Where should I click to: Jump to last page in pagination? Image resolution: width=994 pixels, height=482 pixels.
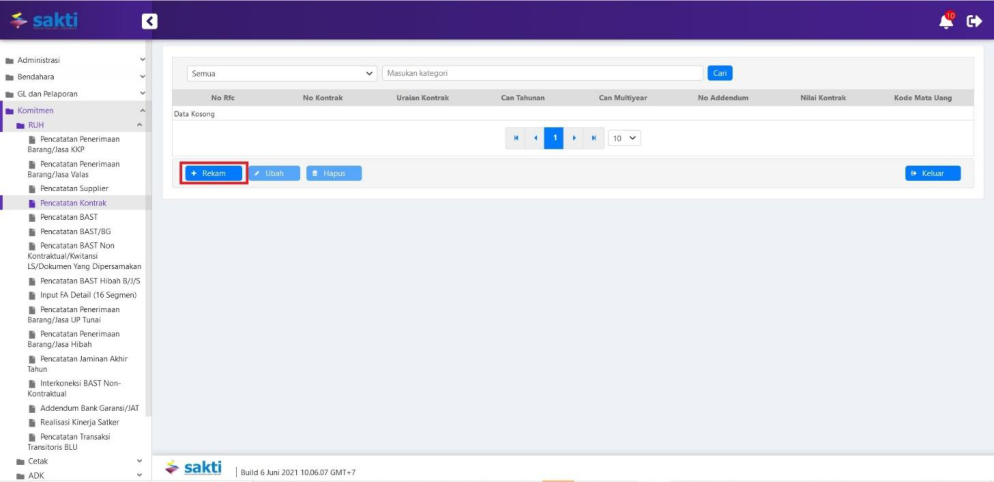pos(593,138)
